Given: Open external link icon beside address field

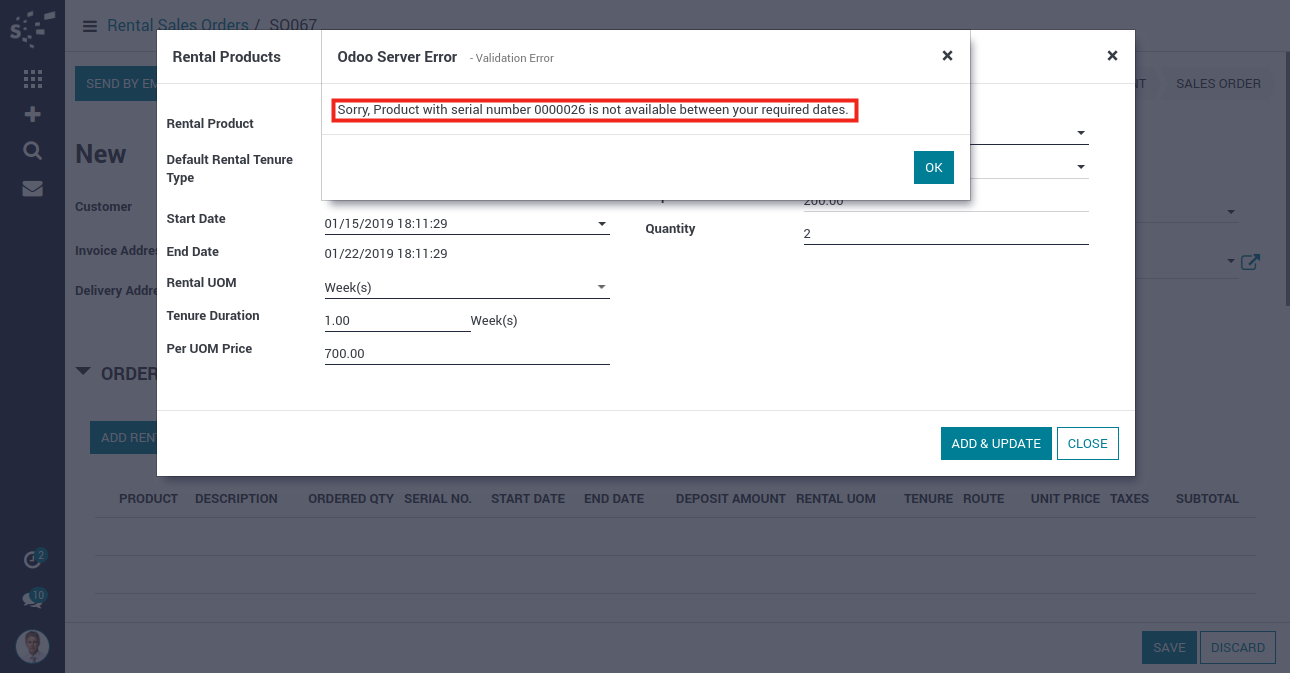Looking at the screenshot, I should (x=1250, y=262).
